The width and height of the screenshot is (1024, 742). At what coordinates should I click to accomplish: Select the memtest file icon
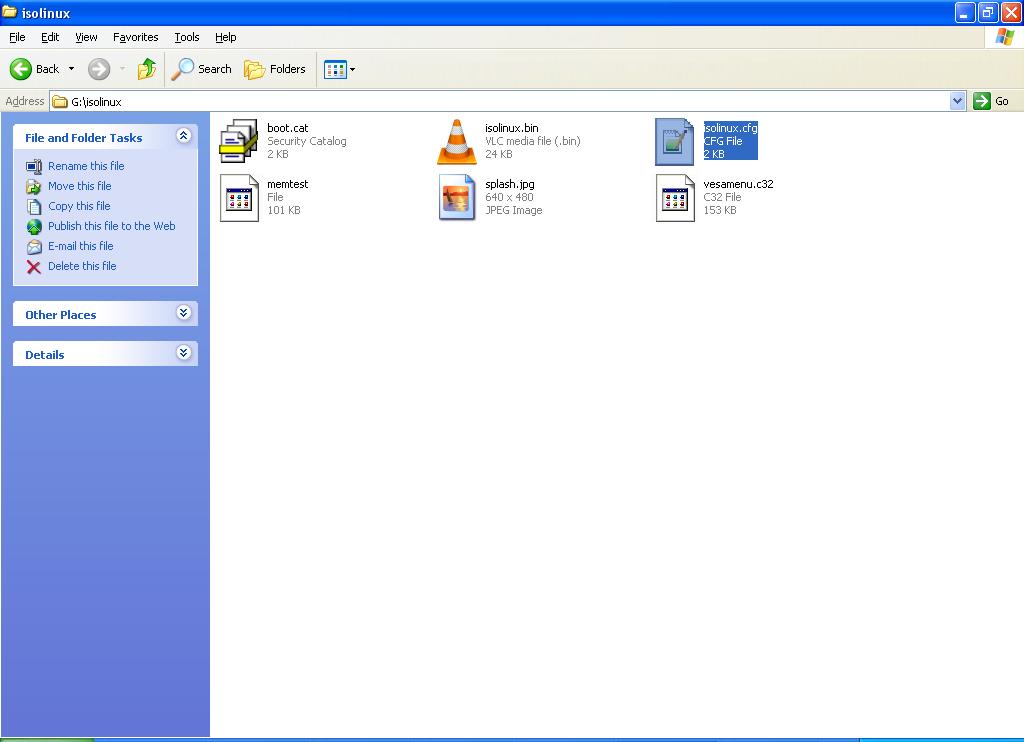(239, 197)
